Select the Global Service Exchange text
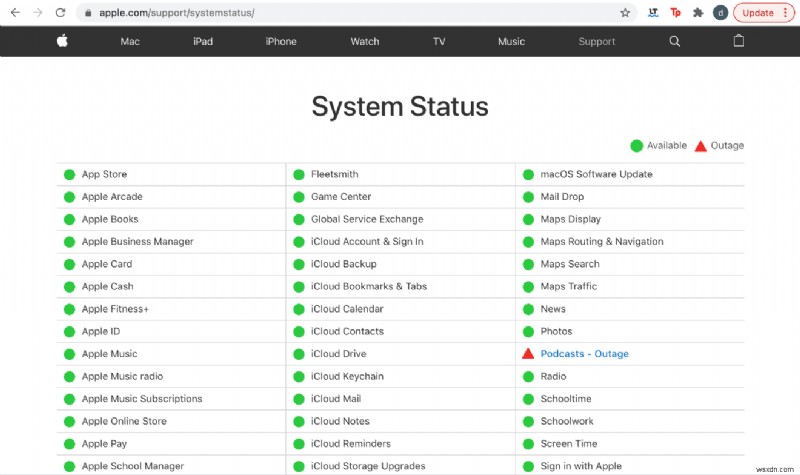 (x=367, y=219)
